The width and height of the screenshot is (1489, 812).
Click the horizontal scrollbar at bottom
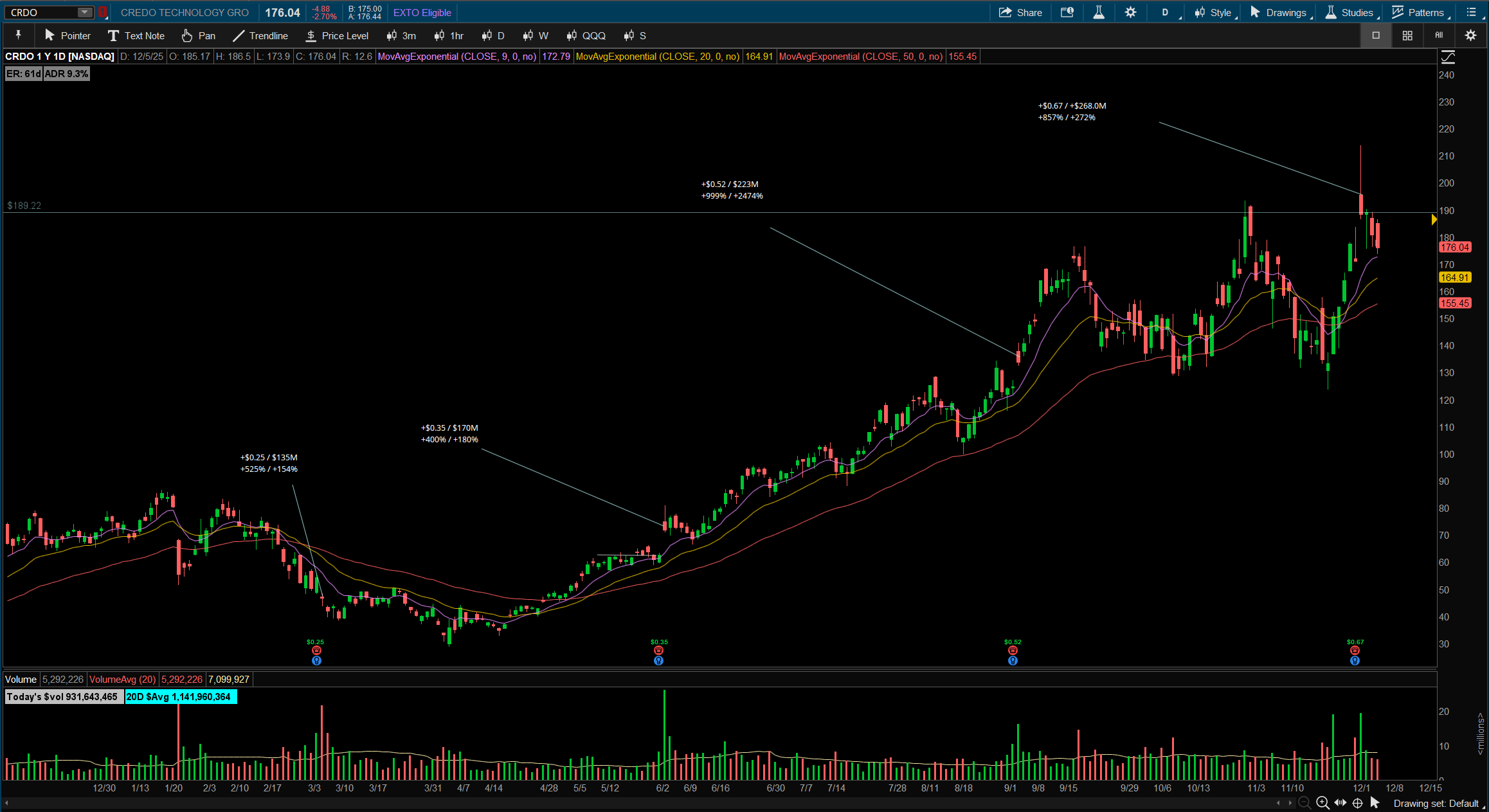click(643, 803)
